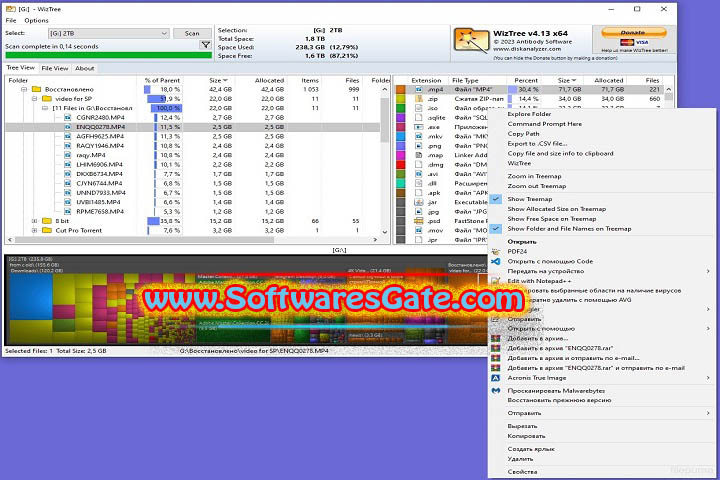
Task: Click the .psd extension file icon
Action: (x=419, y=221)
